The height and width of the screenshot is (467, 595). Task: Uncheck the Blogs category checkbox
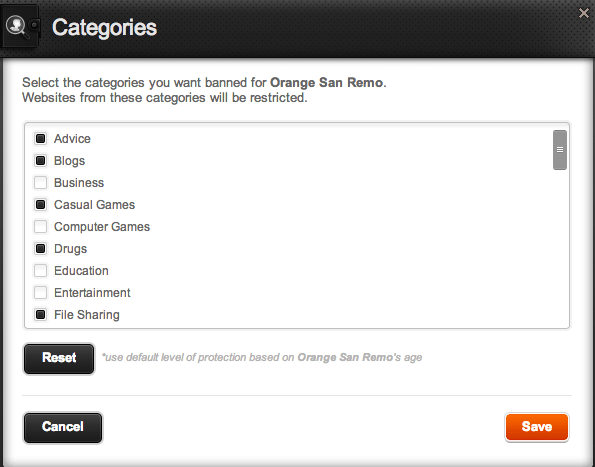[x=41, y=160]
